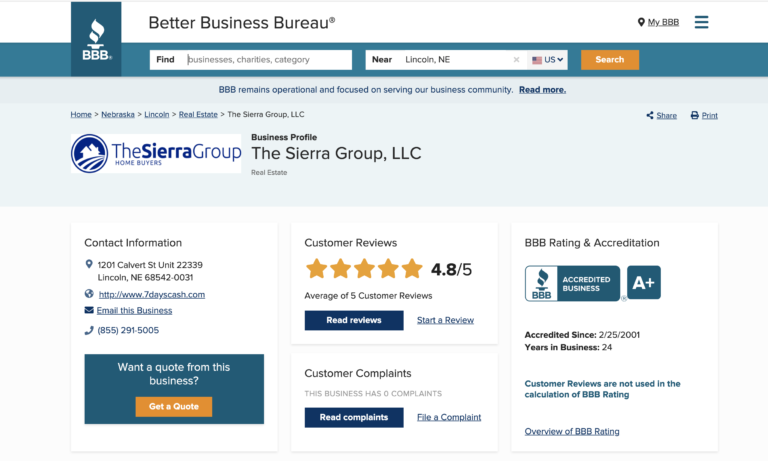The image size is (768, 461).
Task: Click the My BBB location pin
Action: pyautogui.click(x=641, y=22)
